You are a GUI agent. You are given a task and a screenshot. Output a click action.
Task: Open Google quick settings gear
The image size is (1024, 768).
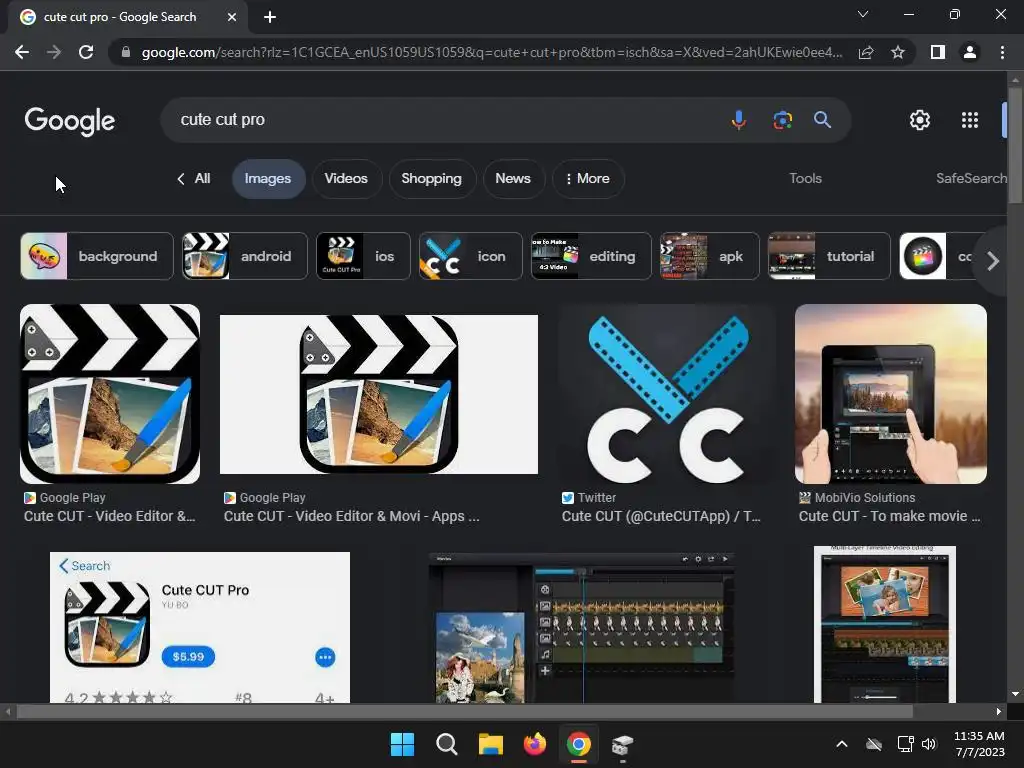click(x=920, y=120)
